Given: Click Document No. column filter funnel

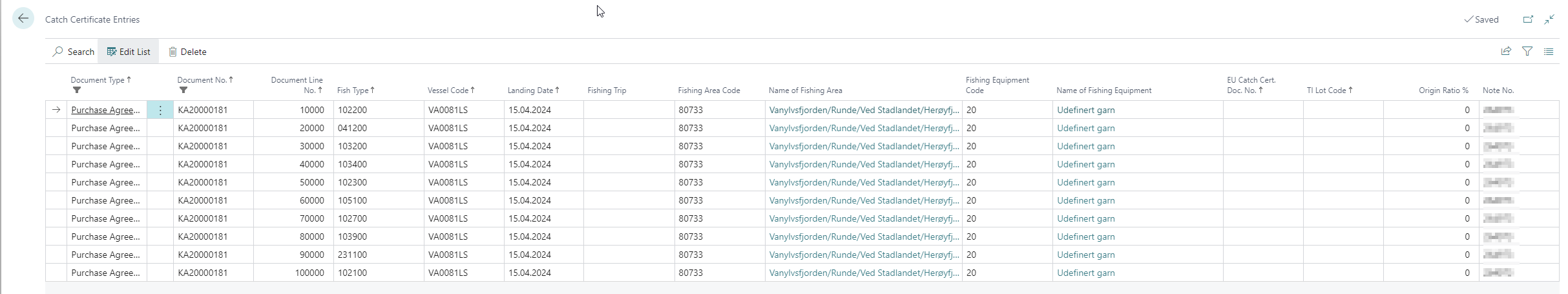Looking at the screenshot, I should tap(183, 90).
